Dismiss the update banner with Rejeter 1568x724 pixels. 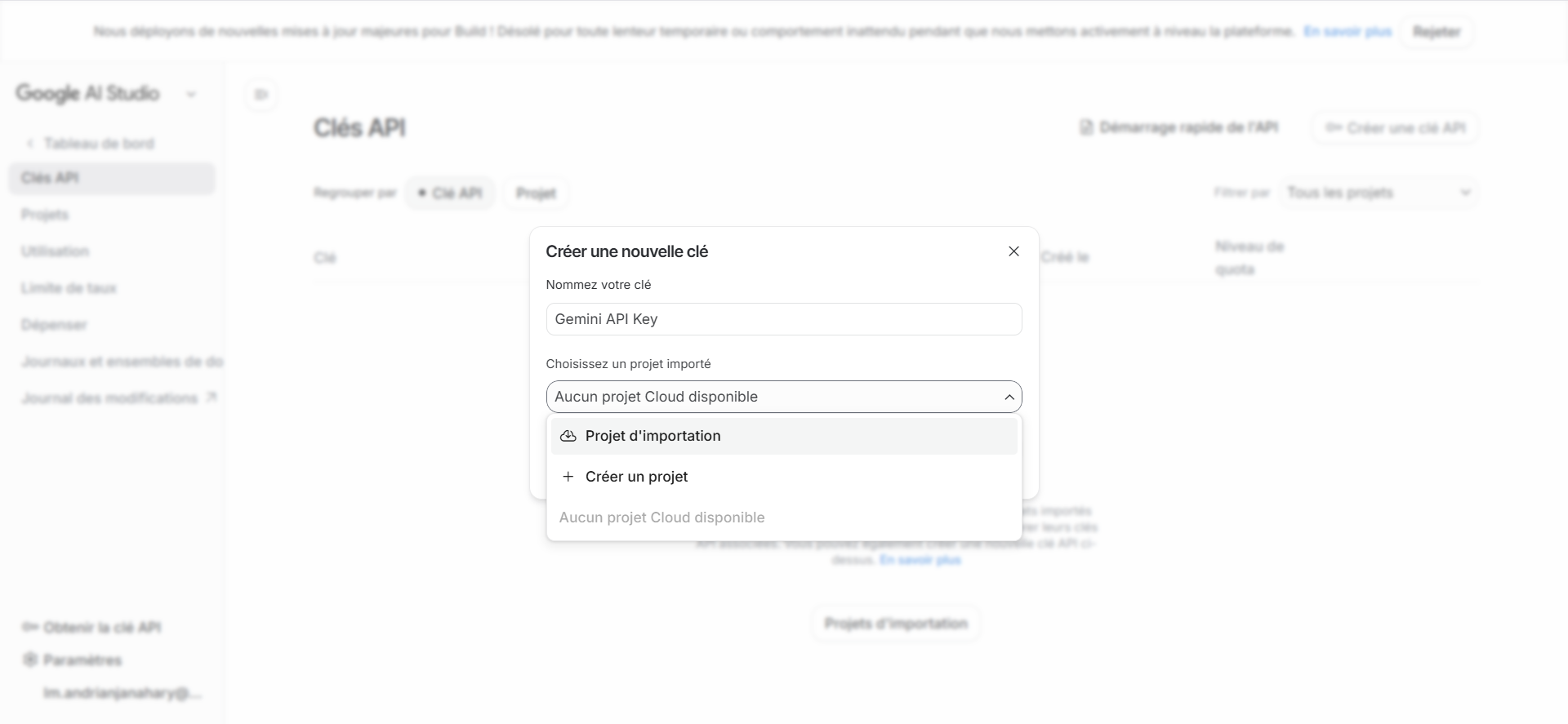[1437, 32]
